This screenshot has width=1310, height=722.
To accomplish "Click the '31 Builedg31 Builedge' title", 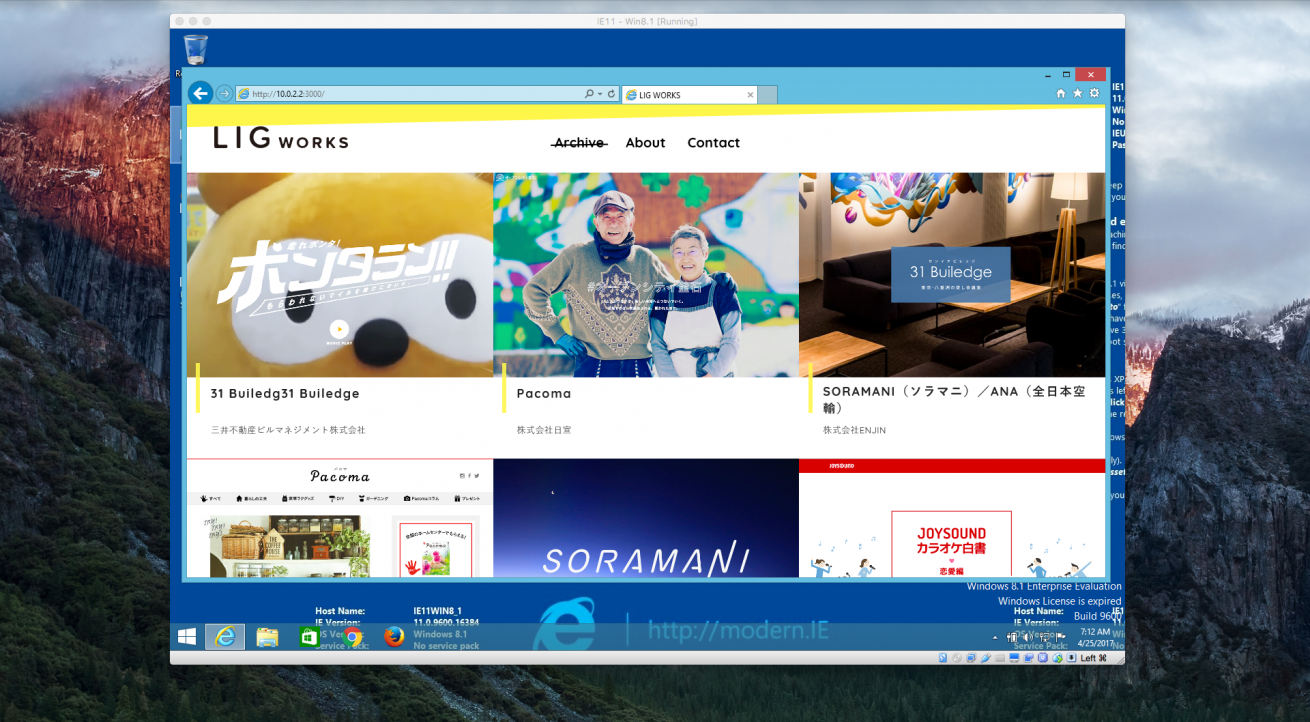I will (x=285, y=393).
